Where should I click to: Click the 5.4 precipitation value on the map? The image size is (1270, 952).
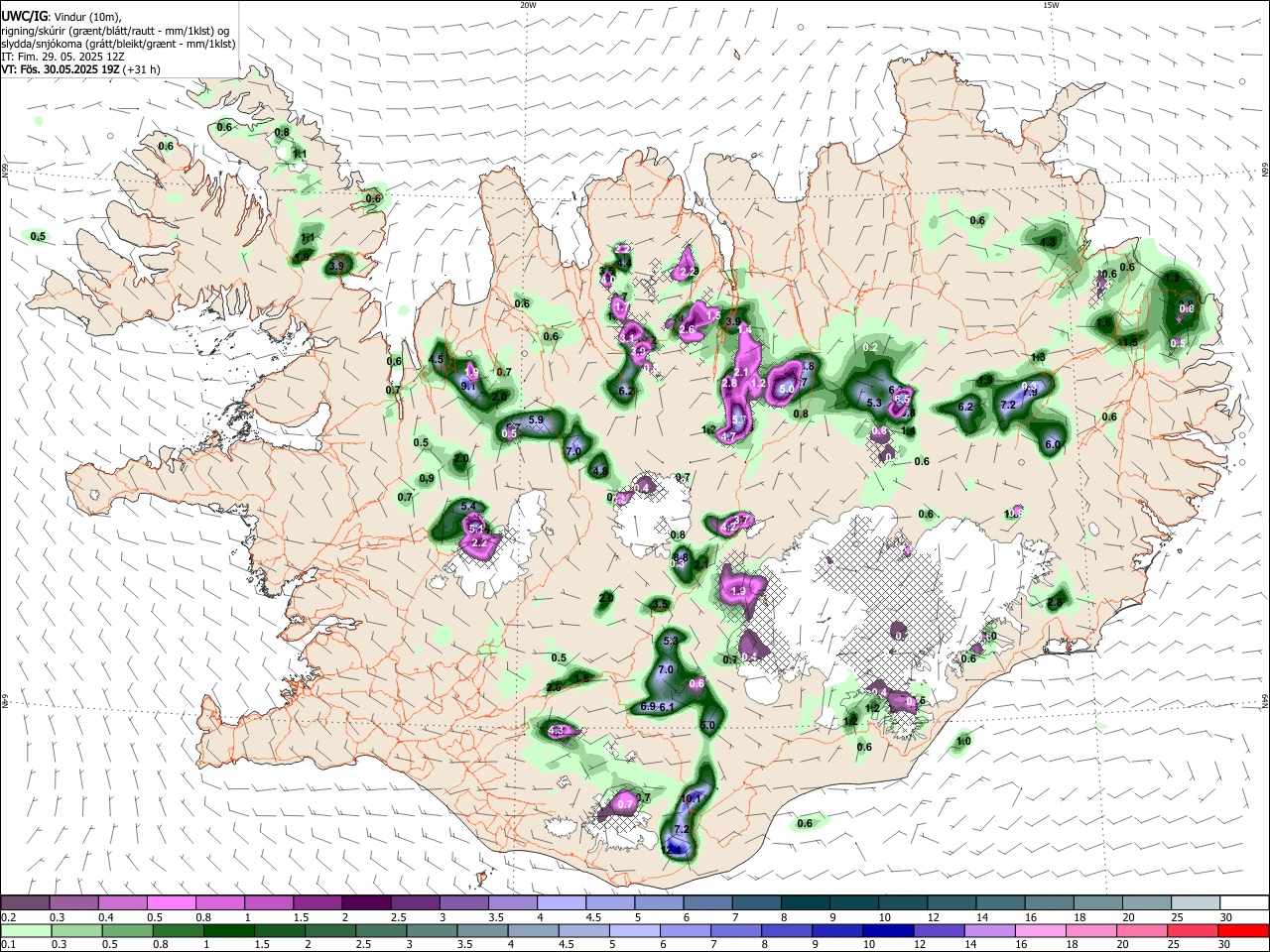pos(469,507)
